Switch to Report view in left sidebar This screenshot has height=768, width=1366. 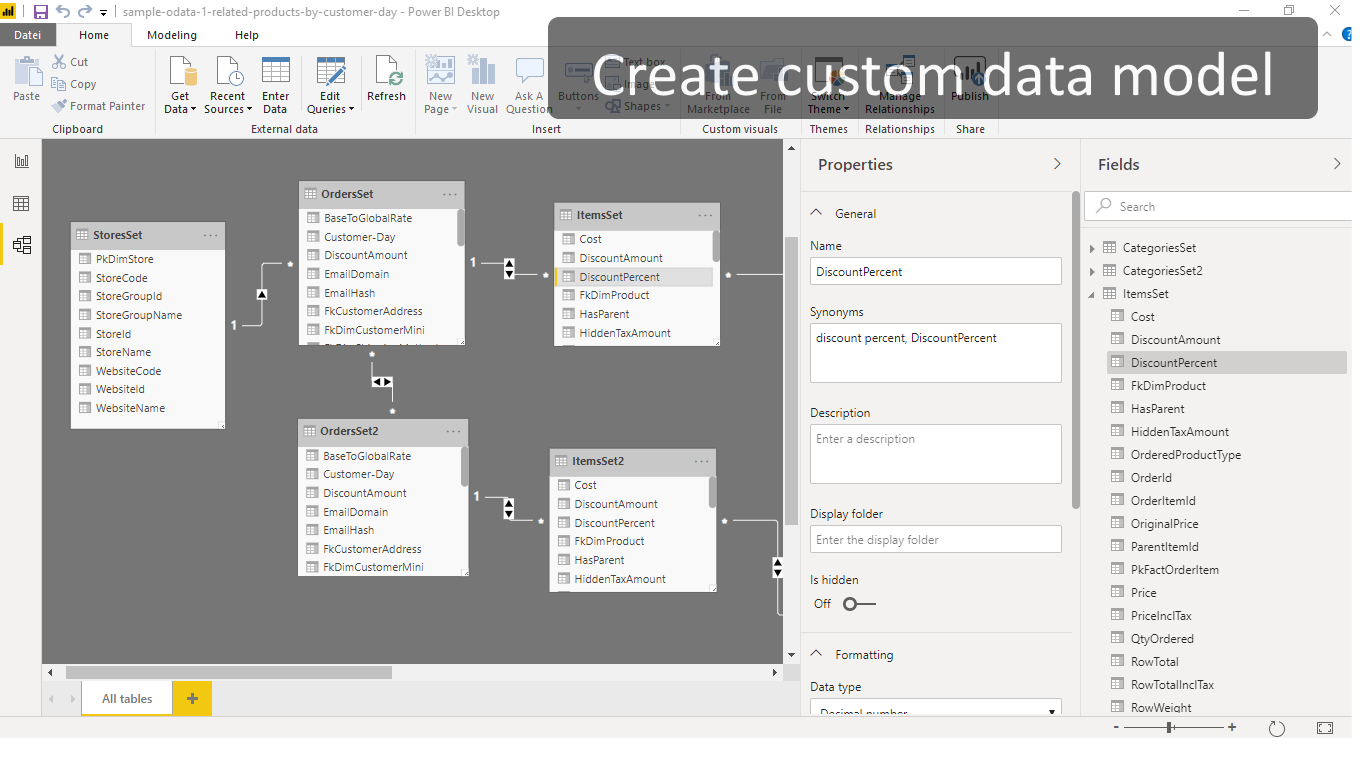(21, 160)
